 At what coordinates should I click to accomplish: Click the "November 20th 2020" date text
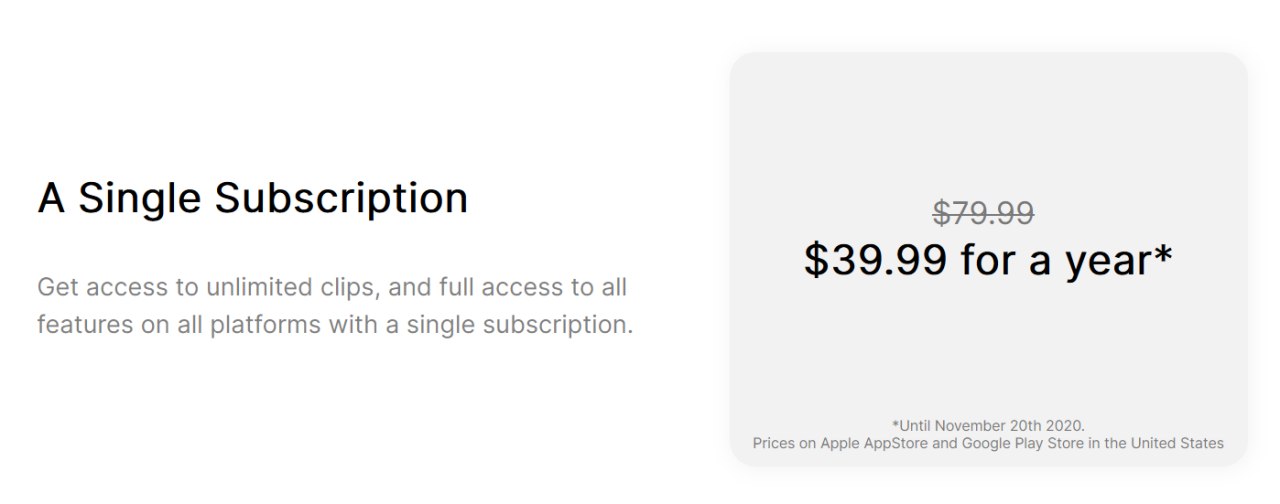pos(1011,425)
